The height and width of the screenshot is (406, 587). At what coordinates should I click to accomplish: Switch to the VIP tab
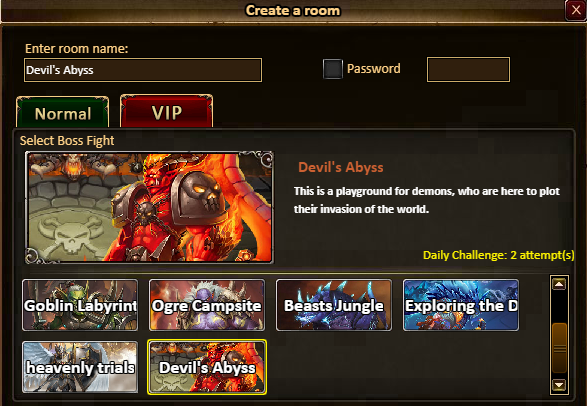(167, 112)
